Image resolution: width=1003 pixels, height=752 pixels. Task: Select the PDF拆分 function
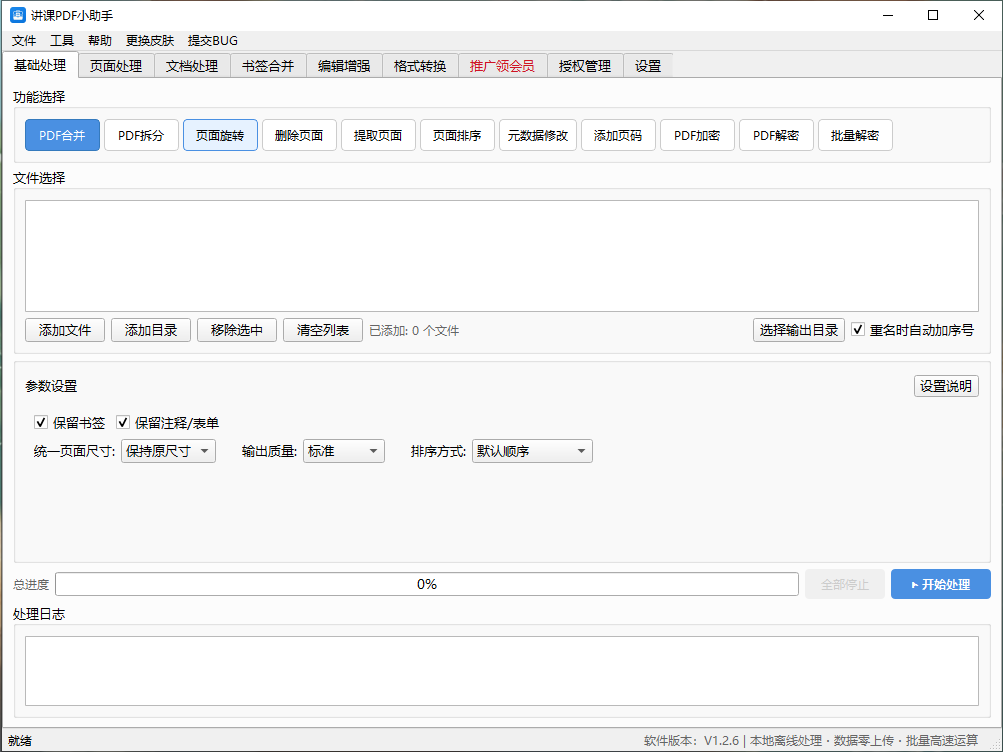click(x=141, y=136)
